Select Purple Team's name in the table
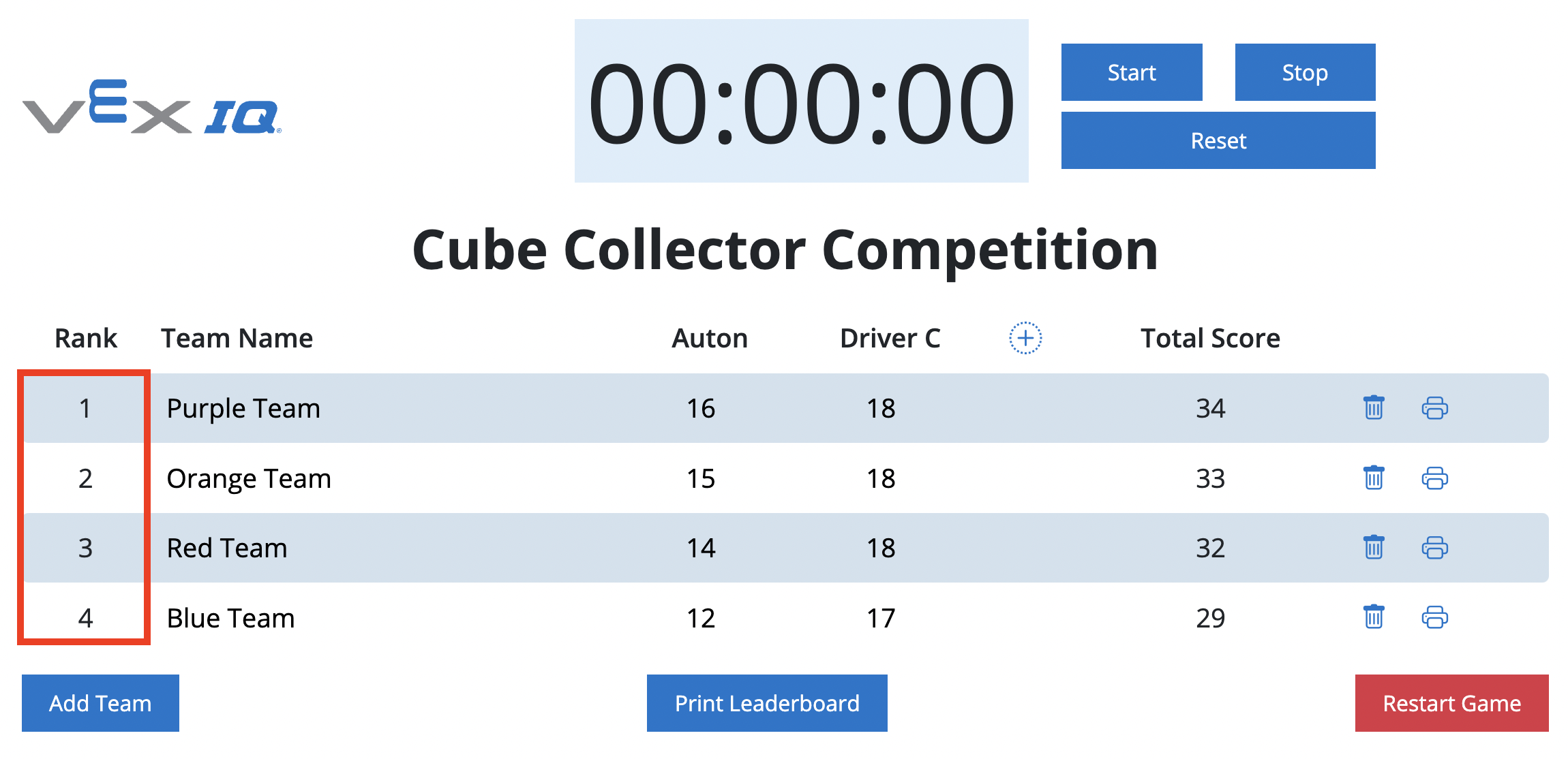Viewport: 1568px width, 759px height. 243,407
